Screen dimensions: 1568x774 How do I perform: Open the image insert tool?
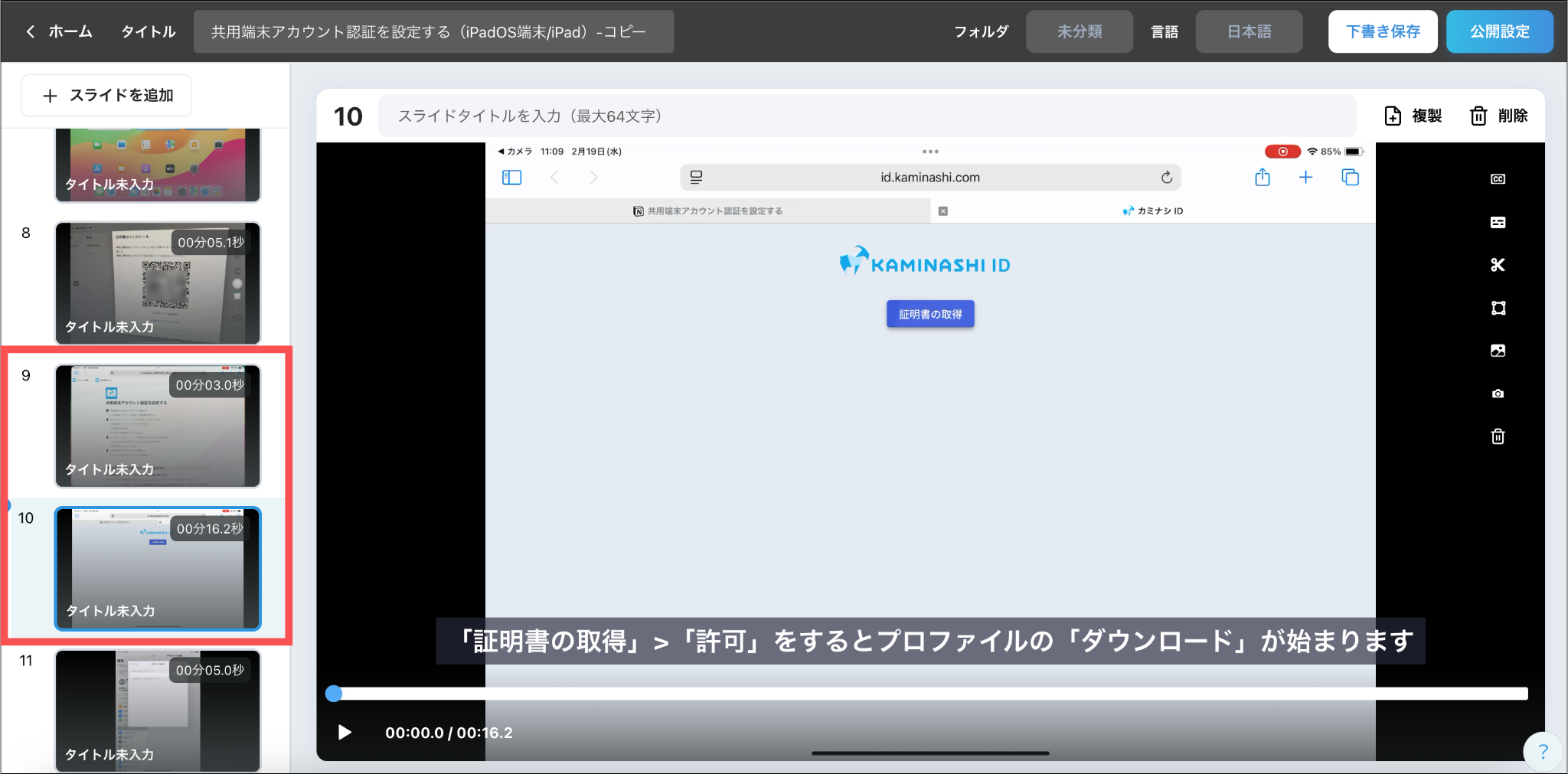[1498, 351]
